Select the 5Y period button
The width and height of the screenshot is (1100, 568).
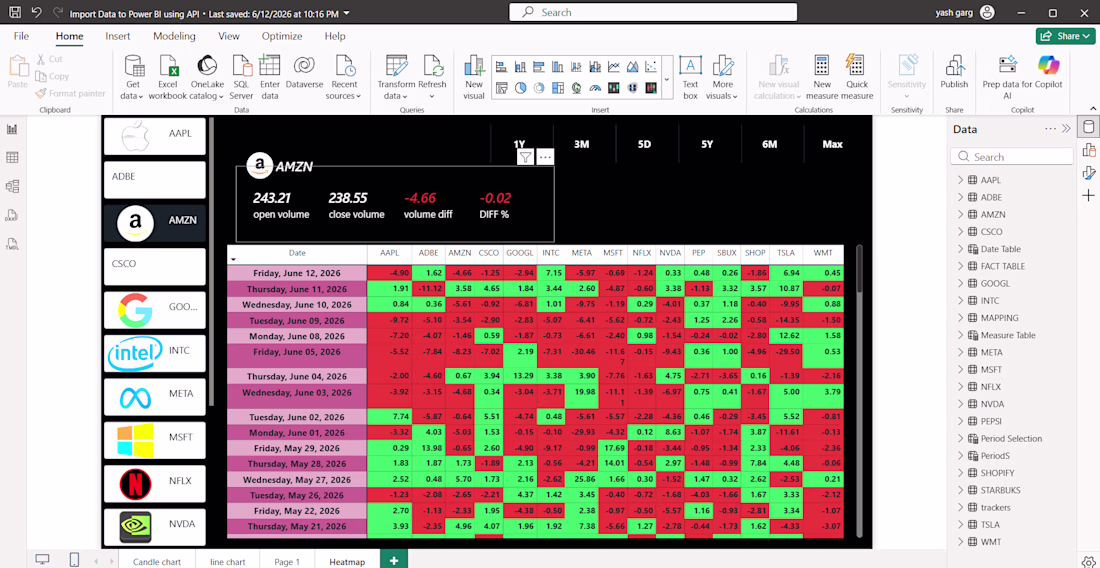(x=706, y=144)
